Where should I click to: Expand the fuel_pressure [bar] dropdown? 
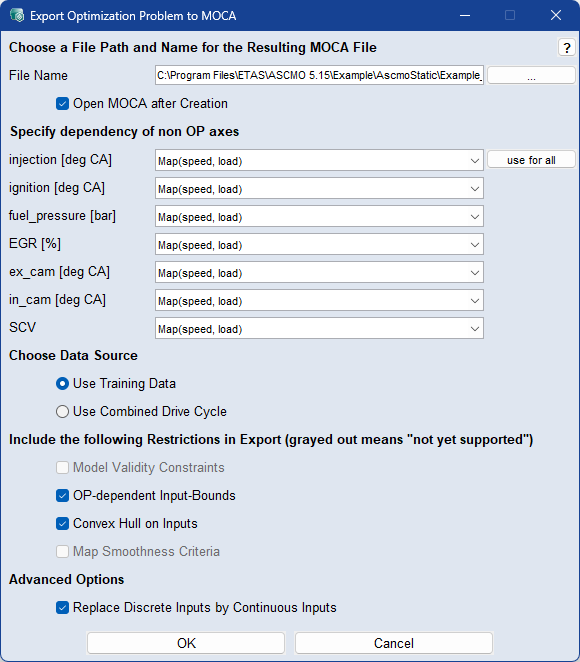click(319, 217)
